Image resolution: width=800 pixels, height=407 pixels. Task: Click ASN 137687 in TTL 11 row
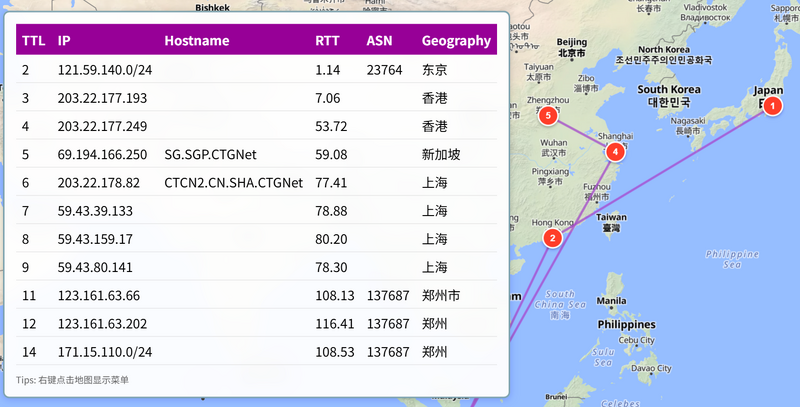click(x=388, y=295)
